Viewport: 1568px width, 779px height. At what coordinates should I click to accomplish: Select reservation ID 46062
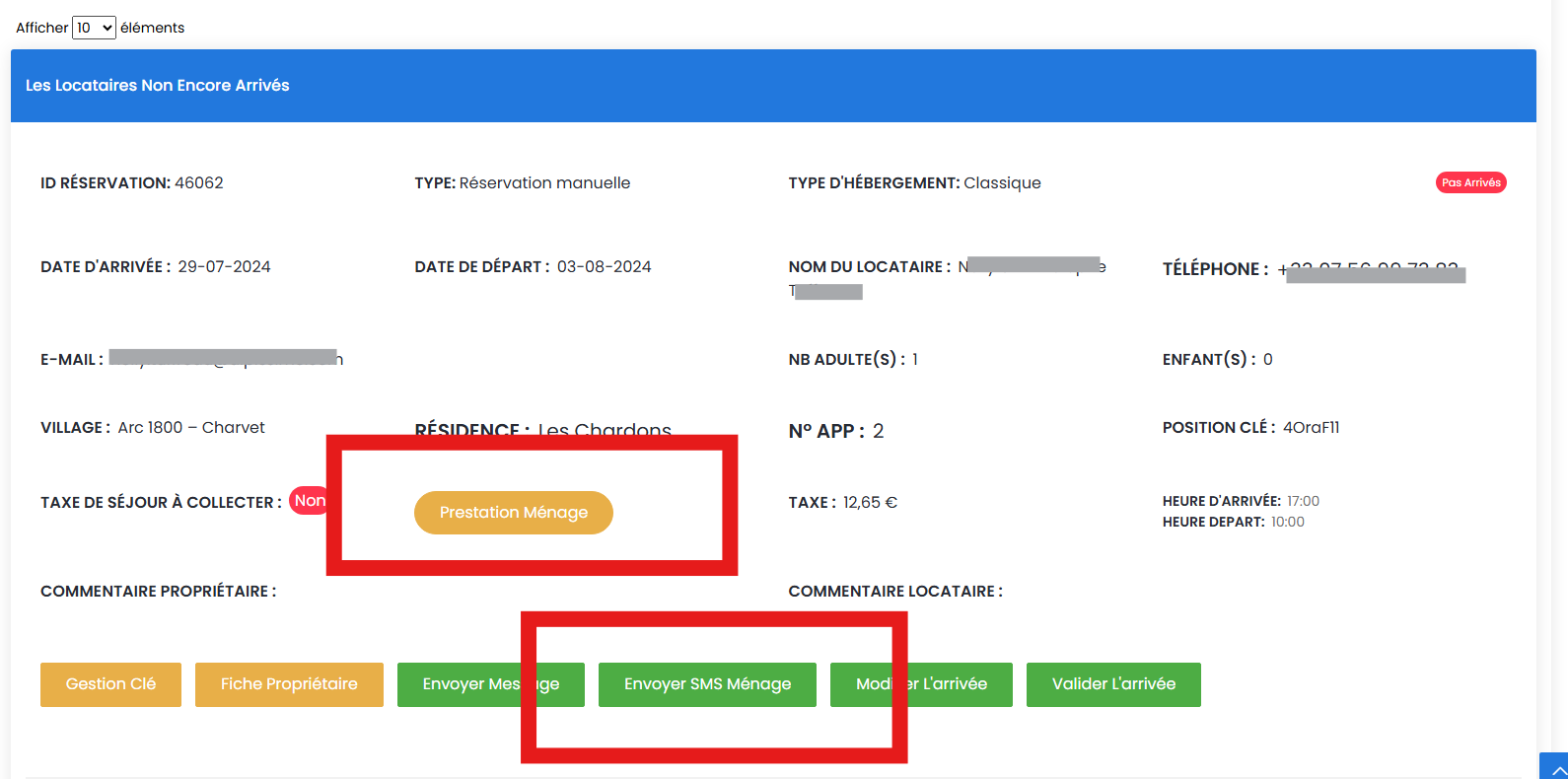(x=198, y=183)
